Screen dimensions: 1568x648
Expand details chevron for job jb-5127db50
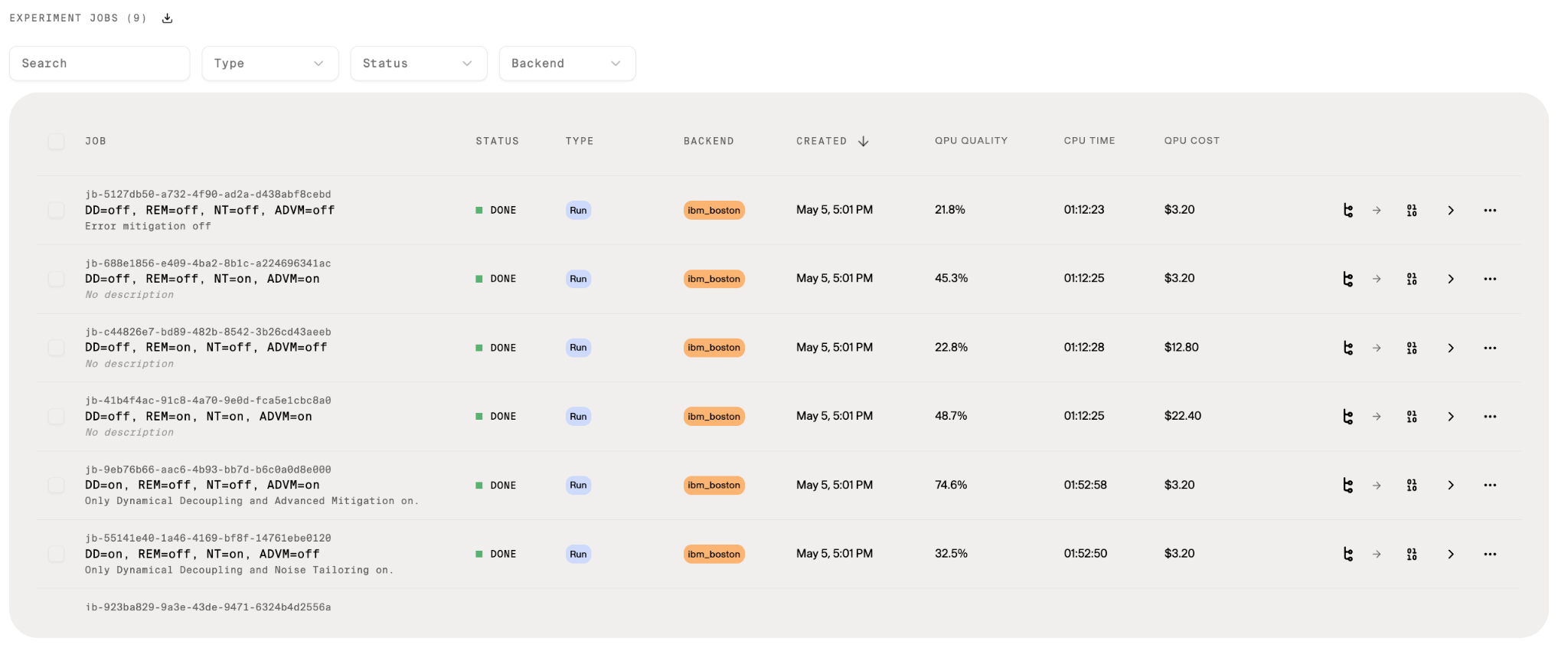pyautogui.click(x=1451, y=211)
